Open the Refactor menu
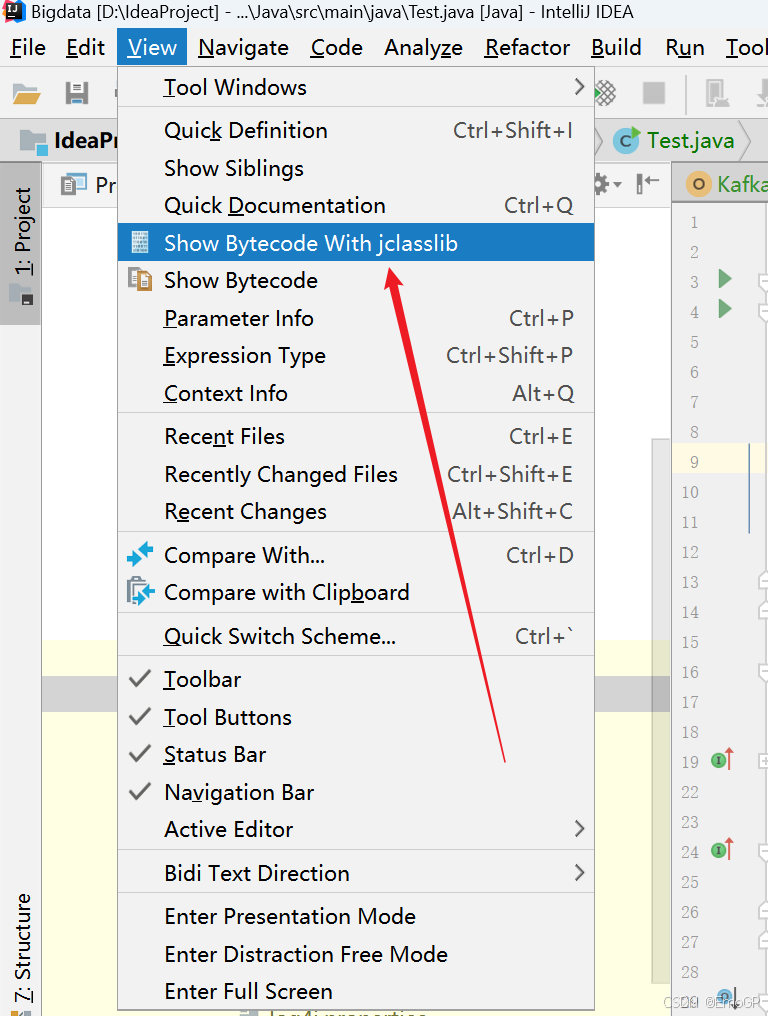This screenshot has width=768, height=1016. tap(527, 47)
